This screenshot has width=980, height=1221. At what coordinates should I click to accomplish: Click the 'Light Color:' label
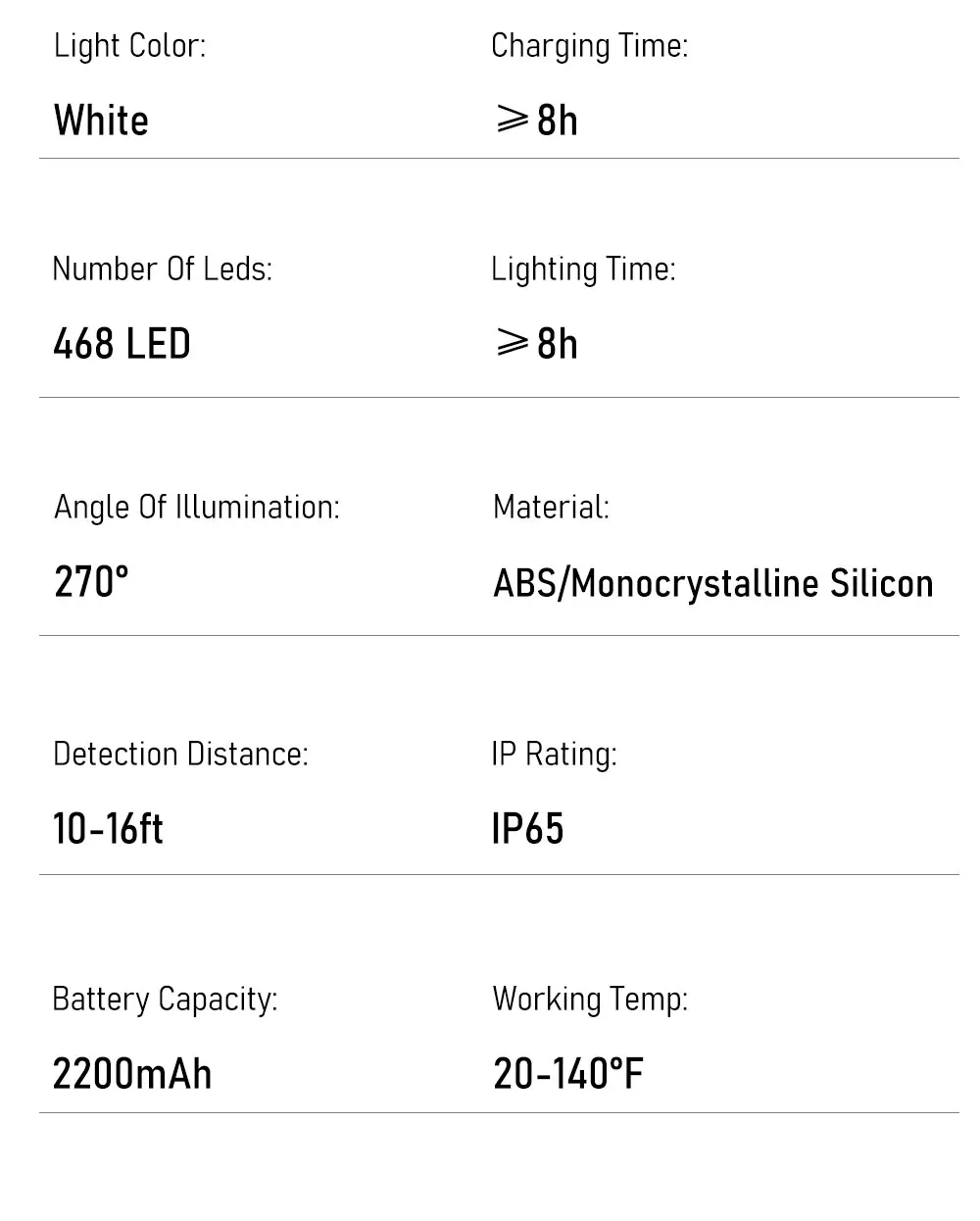coord(129,45)
